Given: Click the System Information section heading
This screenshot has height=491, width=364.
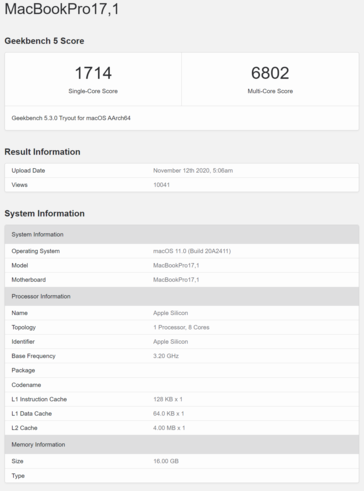Looking at the screenshot, I should [x=44, y=213].
